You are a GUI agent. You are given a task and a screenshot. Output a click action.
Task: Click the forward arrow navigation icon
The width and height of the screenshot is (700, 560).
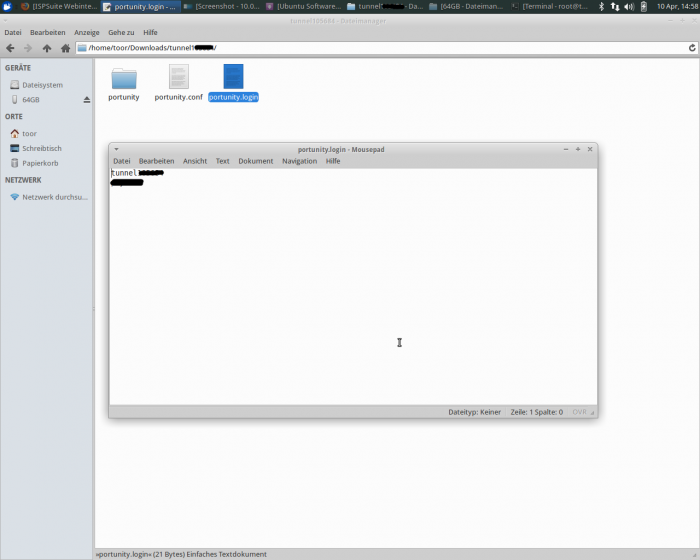click(x=28, y=48)
